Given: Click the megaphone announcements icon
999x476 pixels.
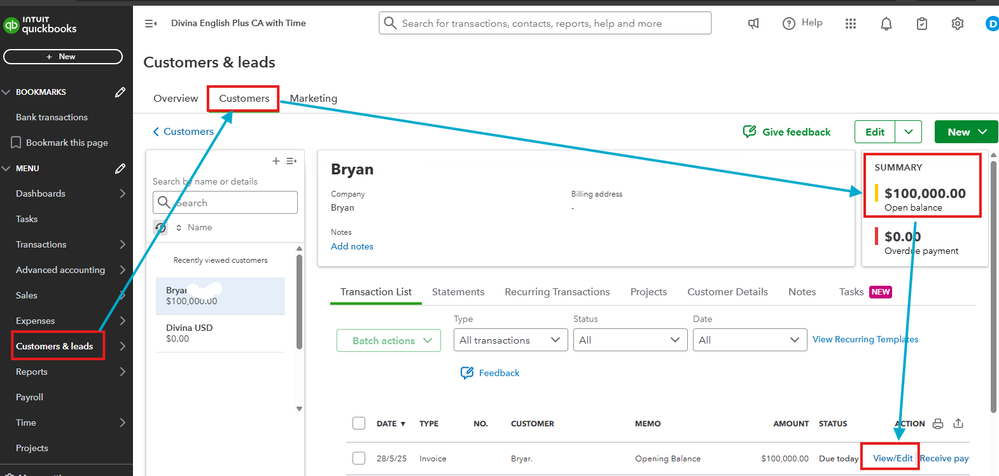Looking at the screenshot, I should (754, 23).
